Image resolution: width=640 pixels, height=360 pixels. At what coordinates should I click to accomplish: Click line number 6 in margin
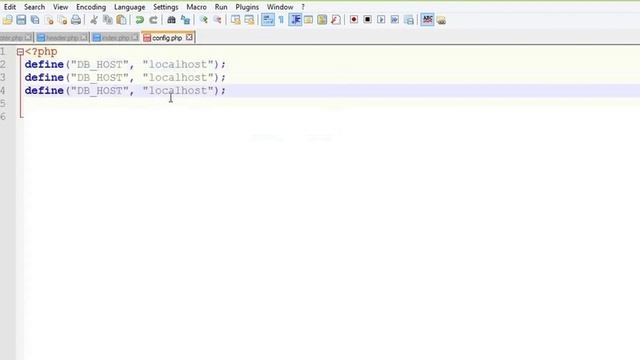tap(3, 117)
